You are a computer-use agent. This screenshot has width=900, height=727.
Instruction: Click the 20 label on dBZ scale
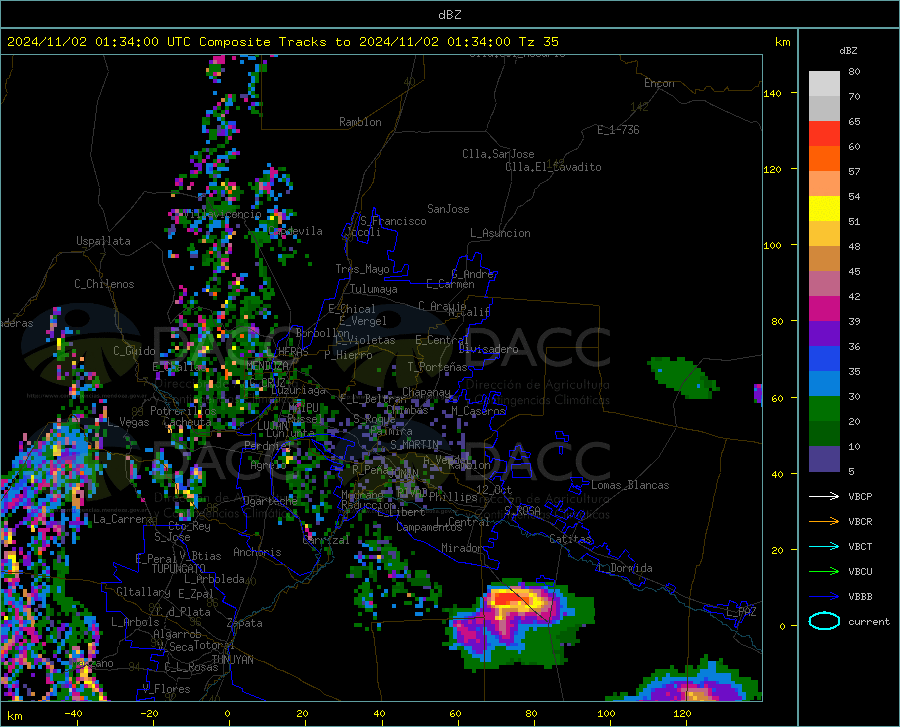854,421
